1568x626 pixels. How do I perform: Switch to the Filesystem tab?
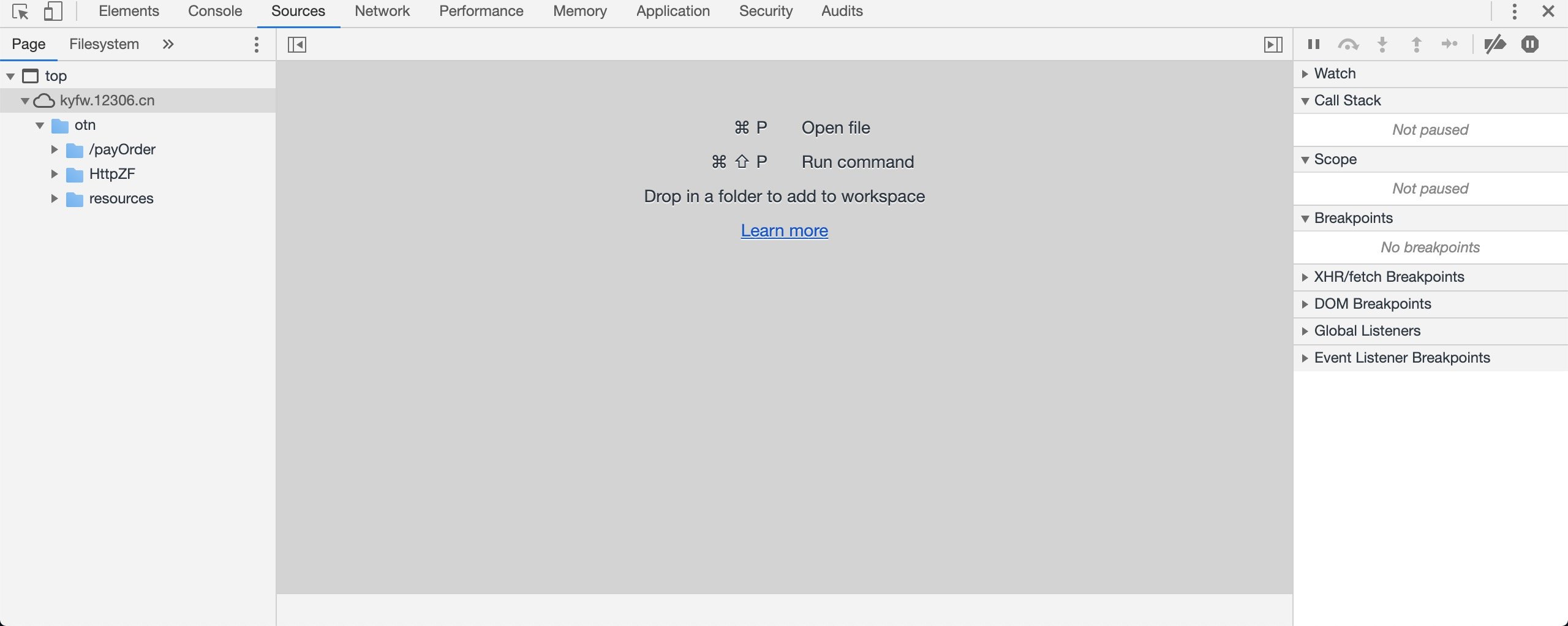104,43
